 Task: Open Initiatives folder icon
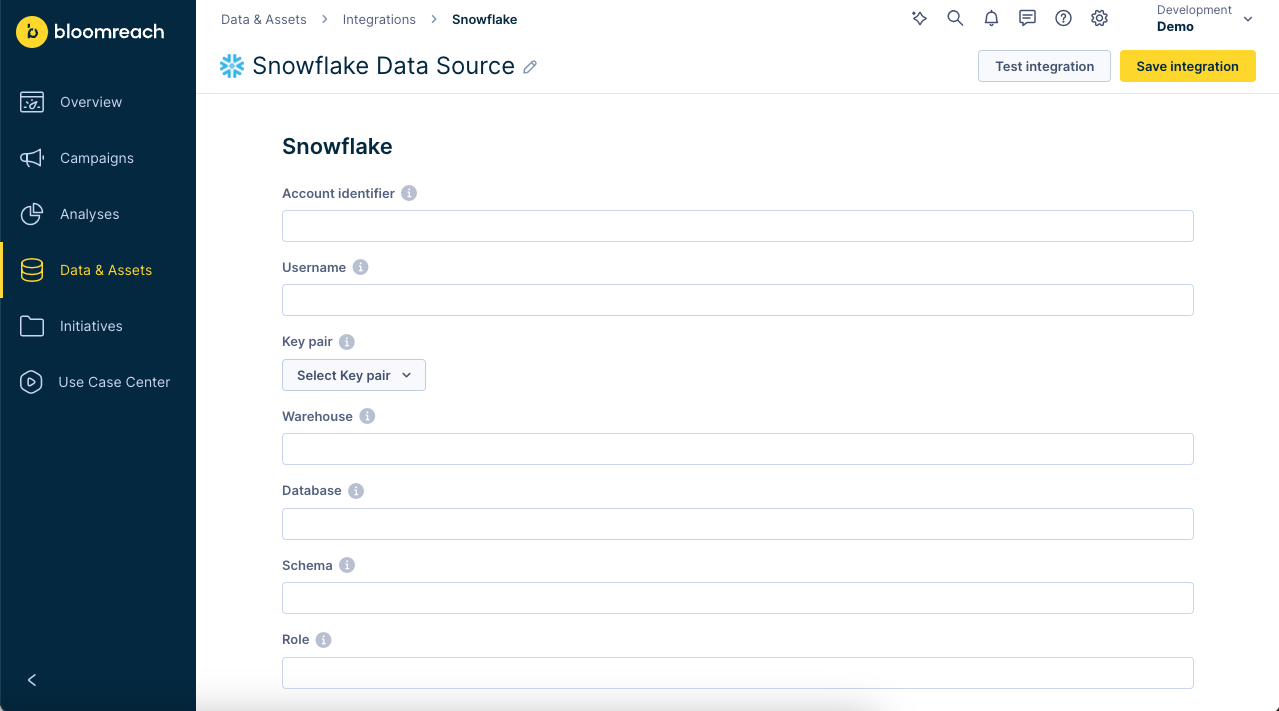[32, 326]
